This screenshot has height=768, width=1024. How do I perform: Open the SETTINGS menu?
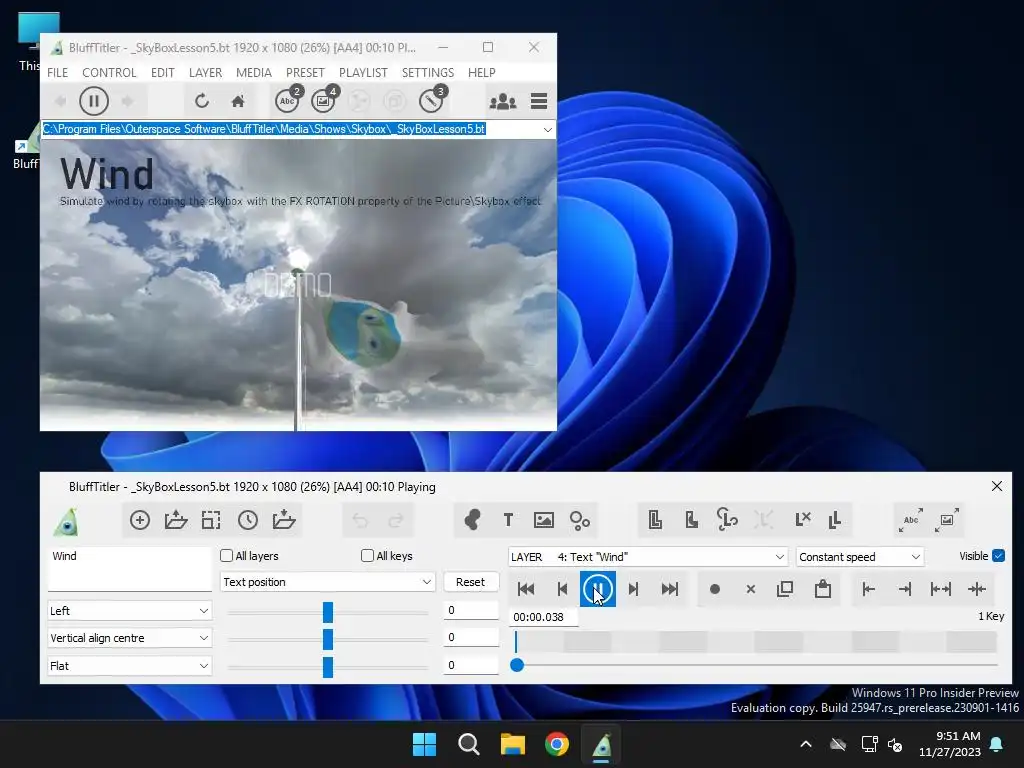pyautogui.click(x=428, y=72)
